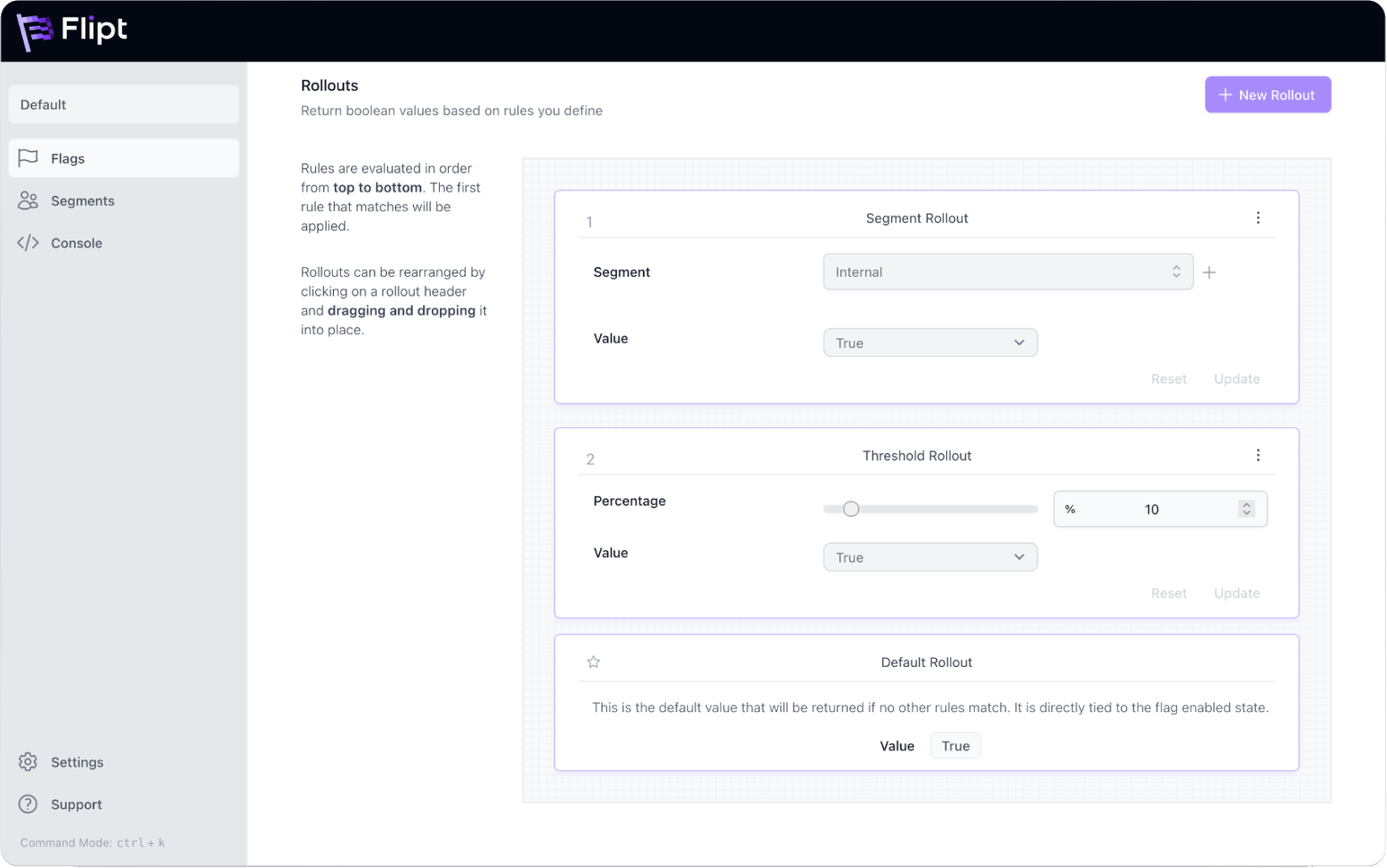Image resolution: width=1387 pixels, height=868 pixels.
Task: Click the Segments people icon
Action: click(28, 200)
